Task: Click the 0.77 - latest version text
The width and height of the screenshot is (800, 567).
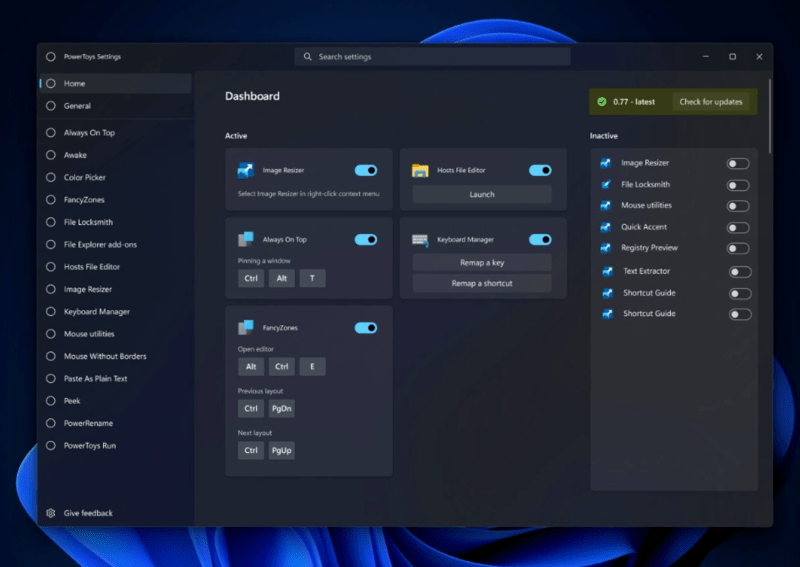Action: [x=634, y=102]
